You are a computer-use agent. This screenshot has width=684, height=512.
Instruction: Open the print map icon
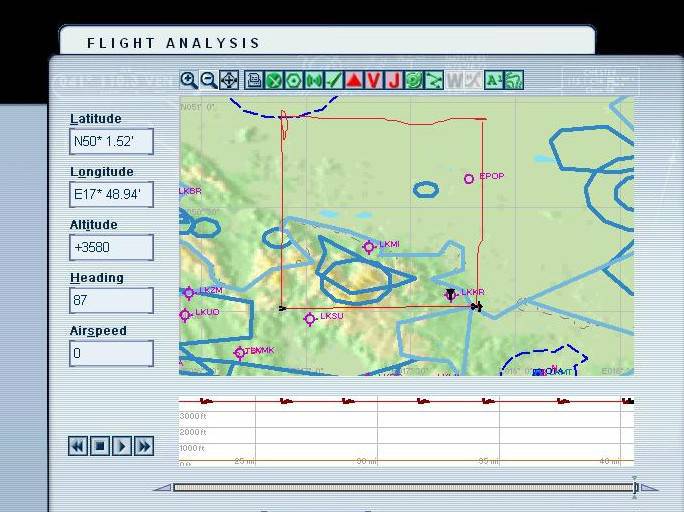(253, 80)
